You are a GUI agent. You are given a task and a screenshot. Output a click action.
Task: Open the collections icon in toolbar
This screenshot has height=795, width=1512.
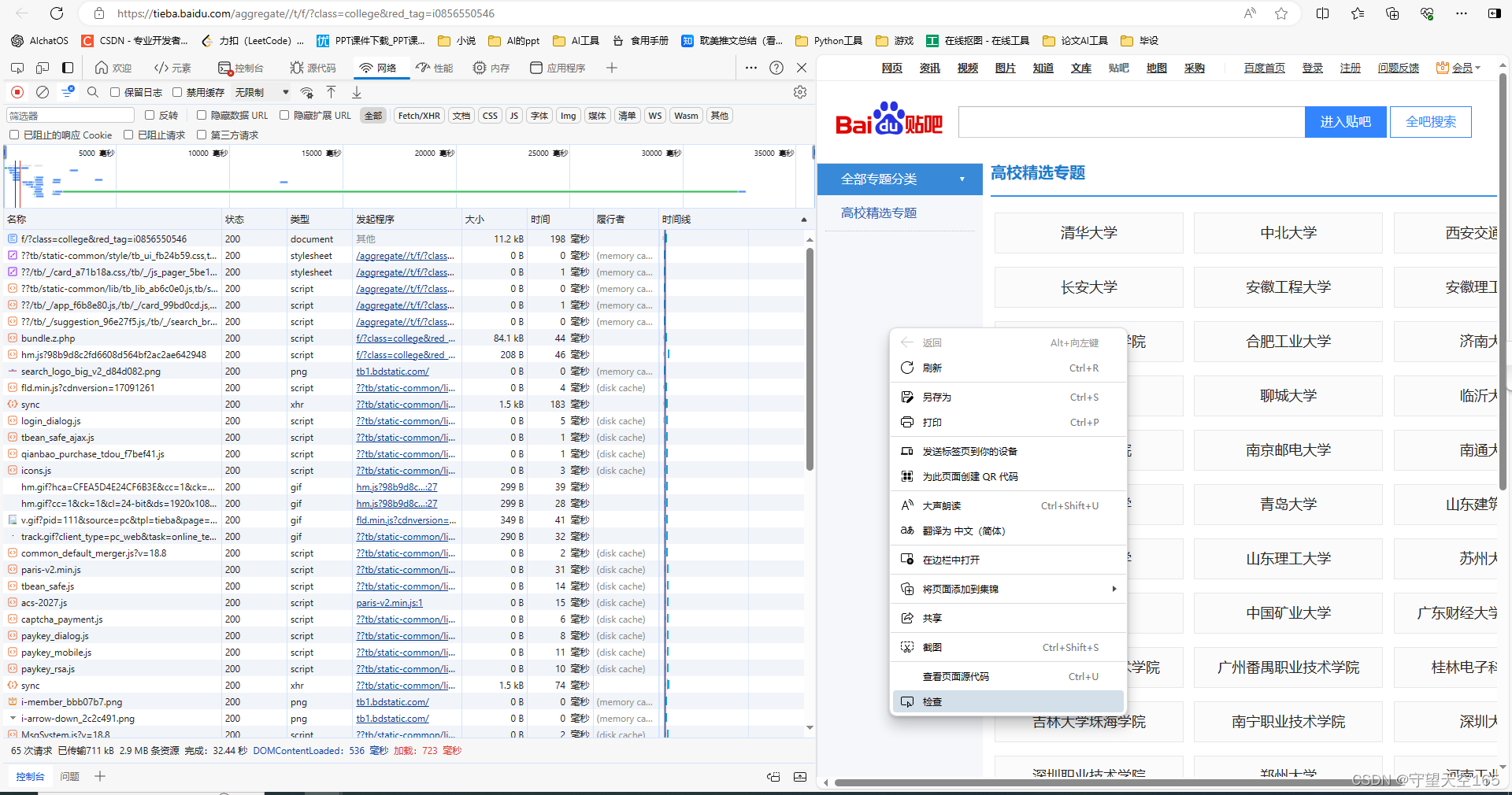click(1392, 13)
